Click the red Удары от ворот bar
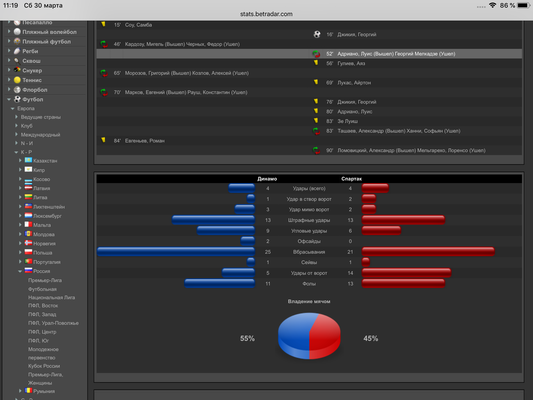533x400 pixels. coord(406,273)
